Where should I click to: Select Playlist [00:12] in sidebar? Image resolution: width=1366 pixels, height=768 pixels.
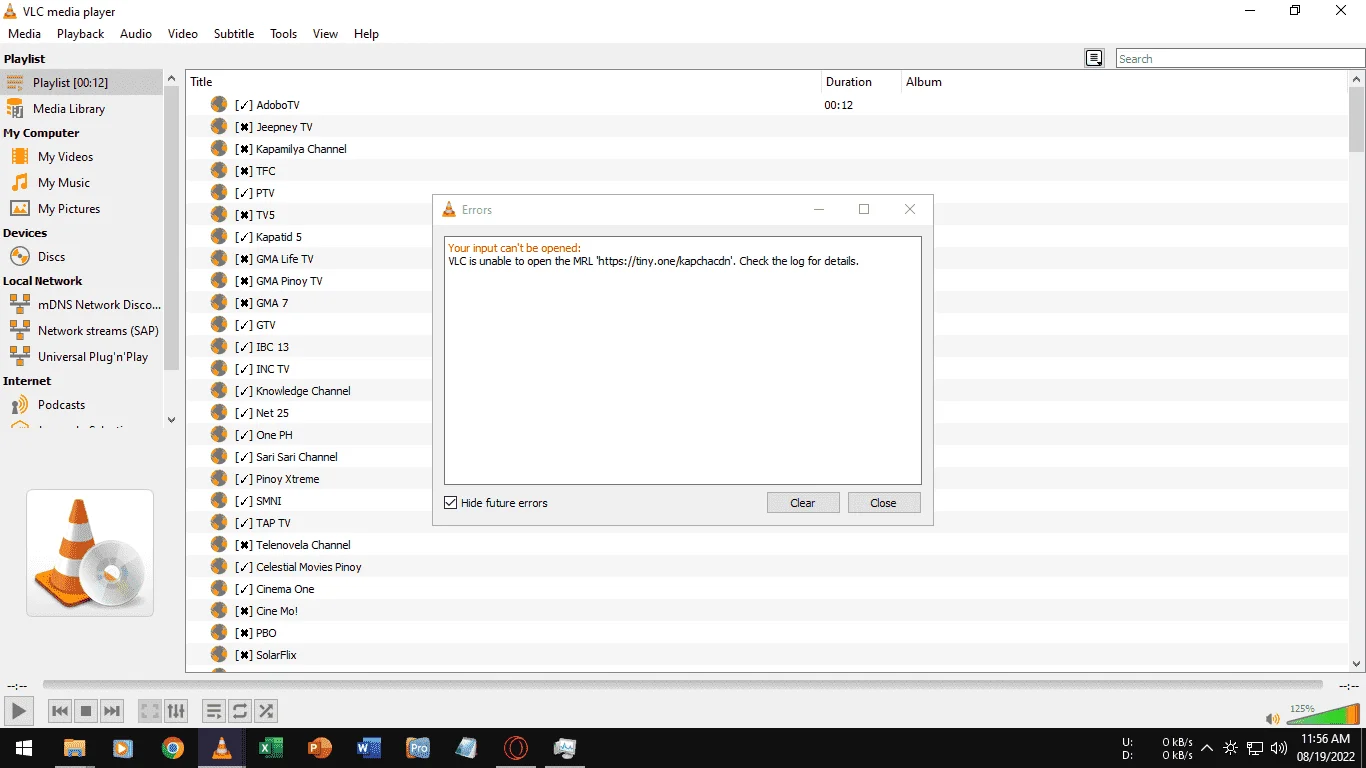pos(81,83)
